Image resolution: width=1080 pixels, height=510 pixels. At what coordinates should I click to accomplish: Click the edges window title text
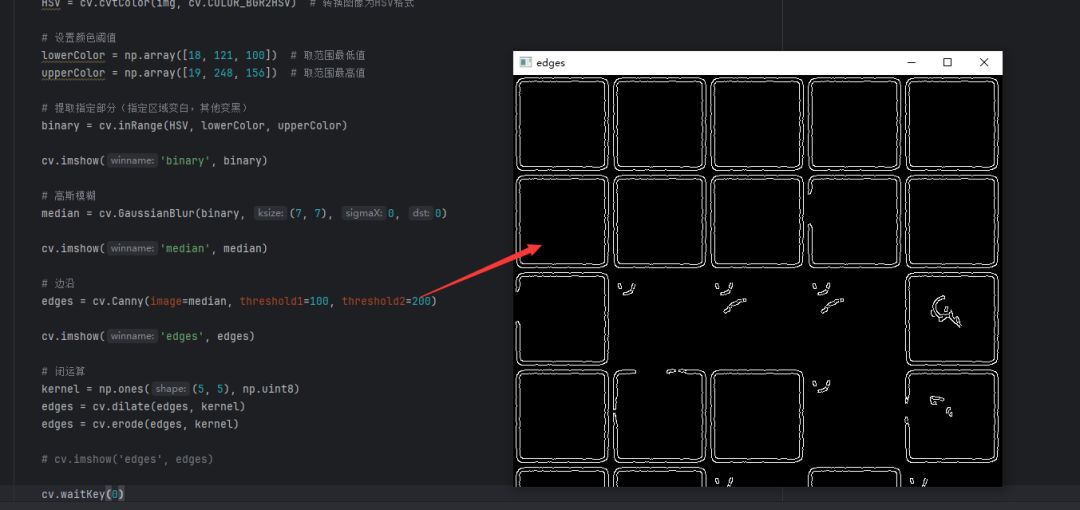pos(550,63)
